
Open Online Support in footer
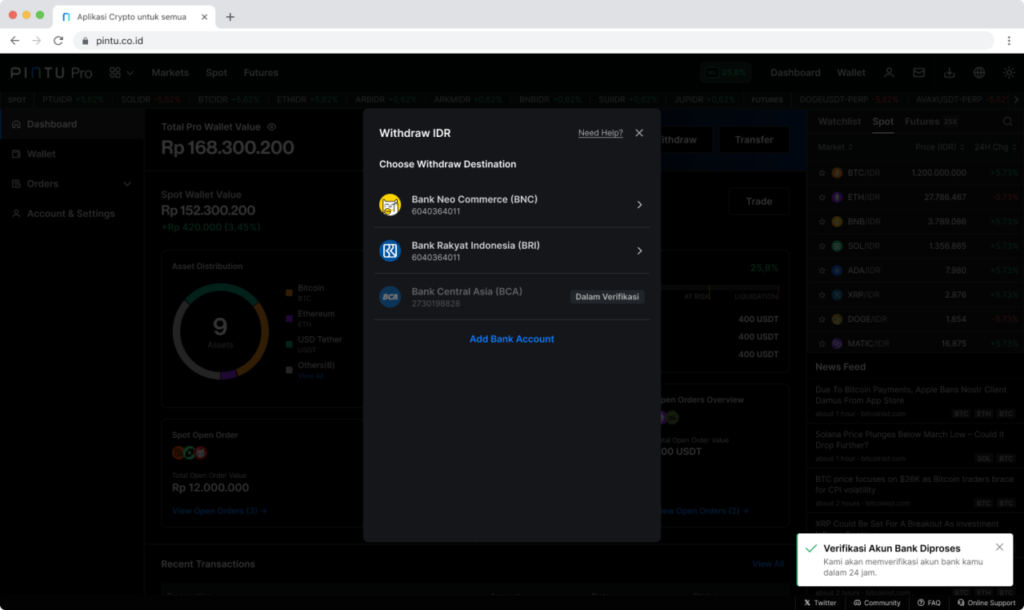click(986, 603)
